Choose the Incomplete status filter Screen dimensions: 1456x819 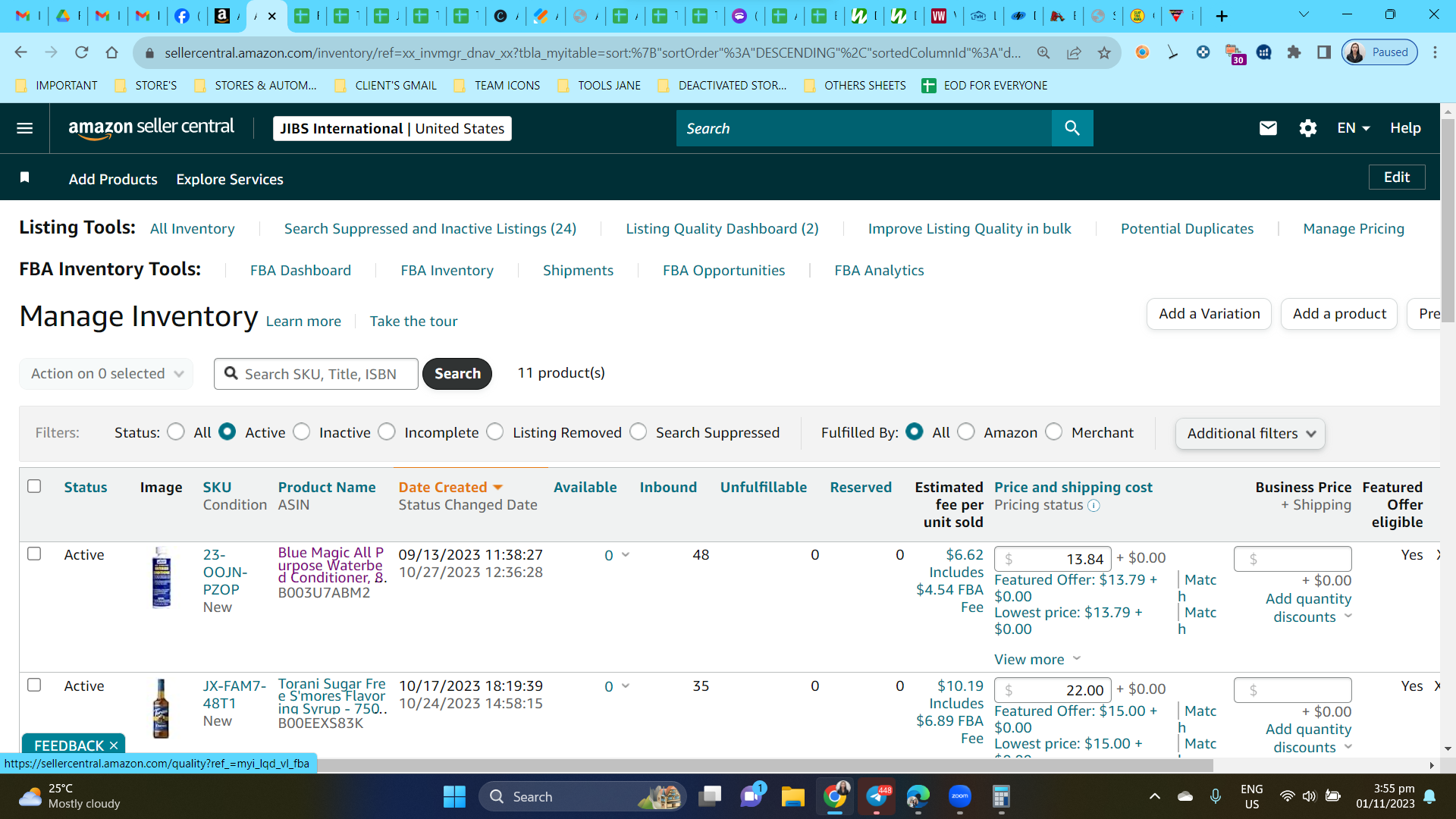click(387, 431)
